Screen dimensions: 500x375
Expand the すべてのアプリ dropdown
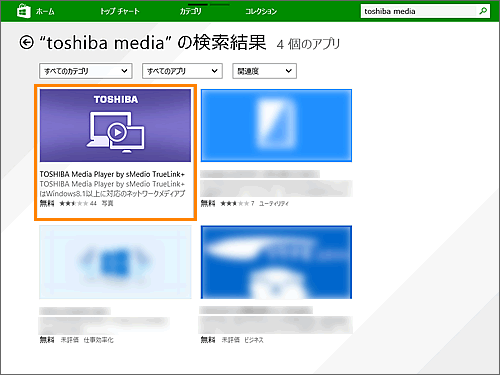182,71
